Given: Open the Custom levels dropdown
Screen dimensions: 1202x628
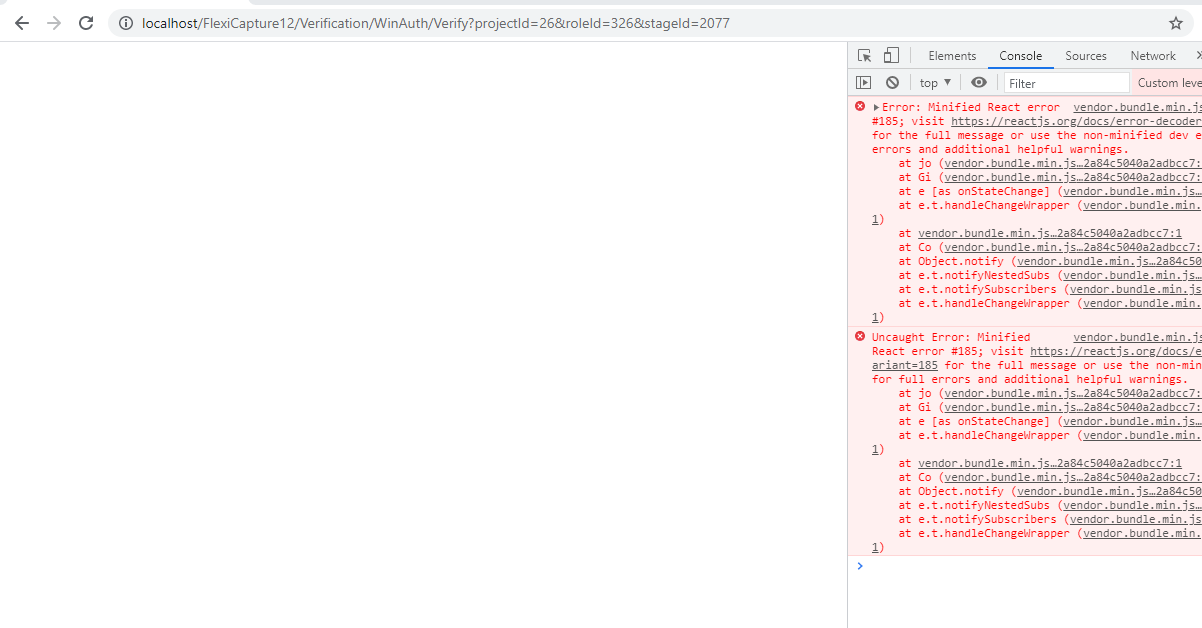Looking at the screenshot, I should [1169, 83].
